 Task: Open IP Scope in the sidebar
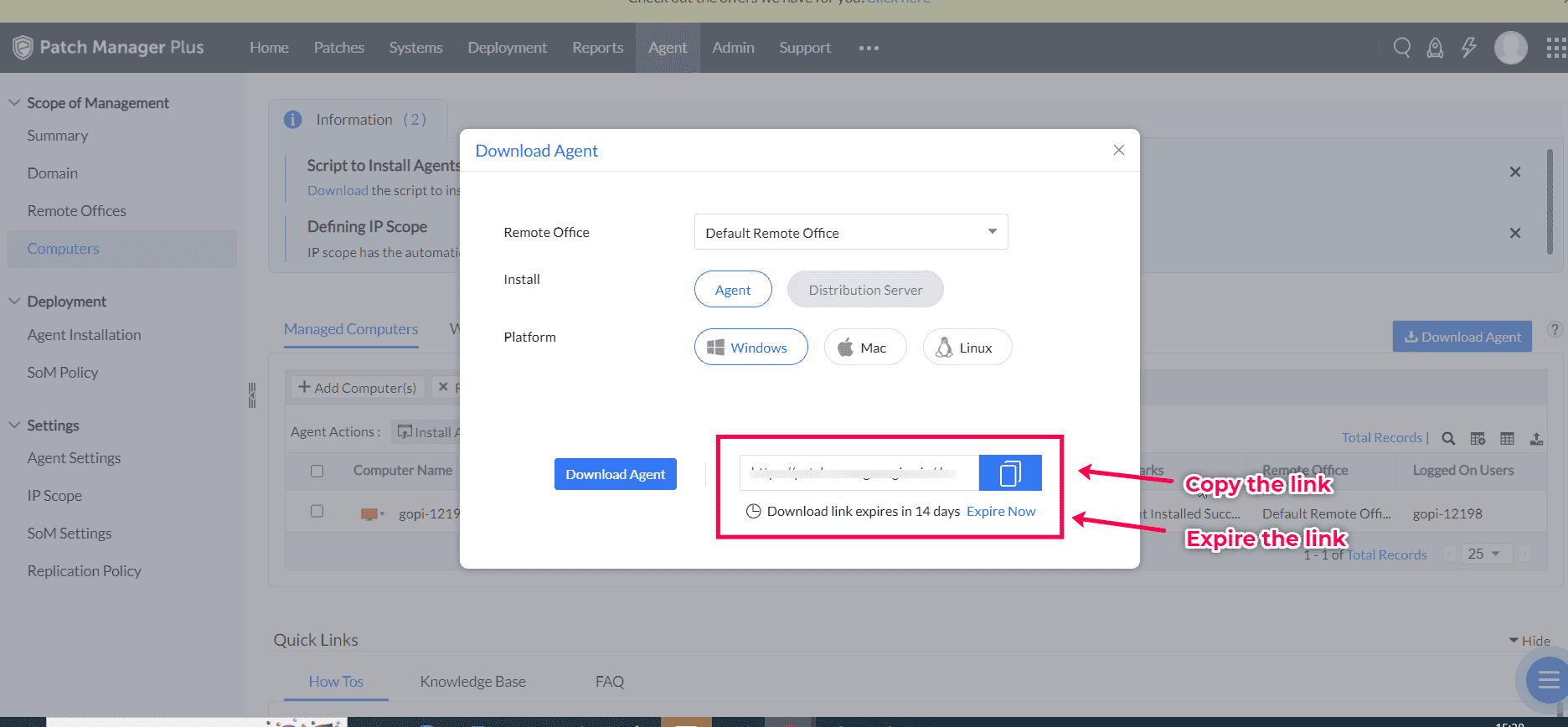(x=55, y=496)
